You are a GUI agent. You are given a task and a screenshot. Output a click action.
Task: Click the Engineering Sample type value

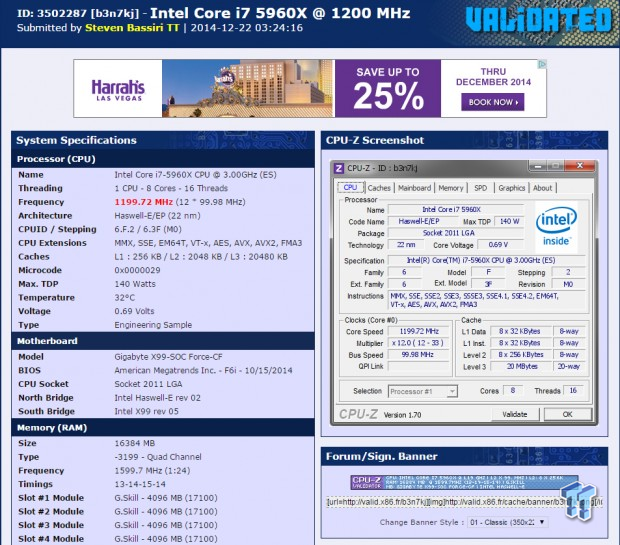tap(153, 325)
